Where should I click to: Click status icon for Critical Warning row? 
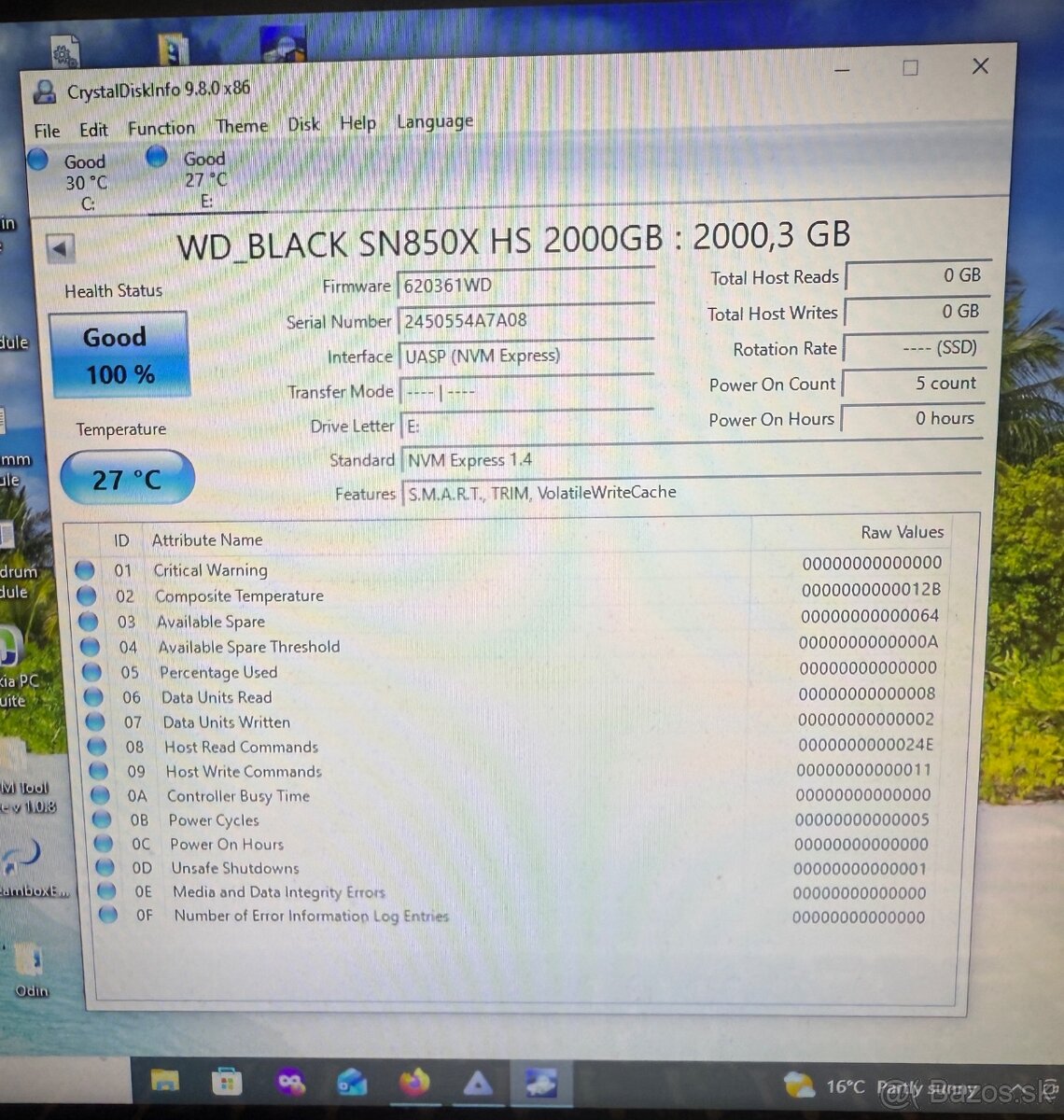pyautogui.click(x=85, y=569)
